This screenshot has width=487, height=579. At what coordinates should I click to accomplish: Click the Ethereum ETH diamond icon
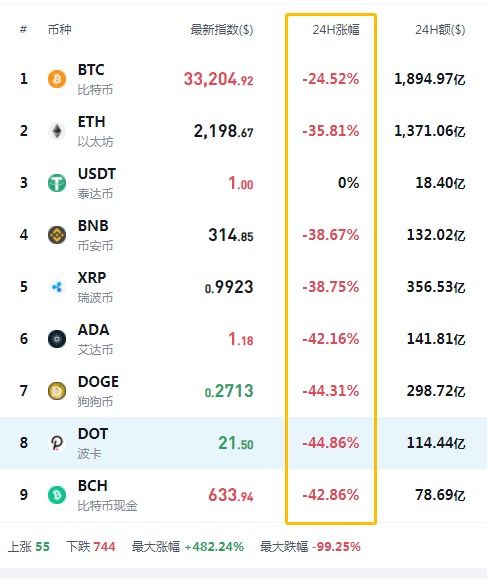click(57, 131)
